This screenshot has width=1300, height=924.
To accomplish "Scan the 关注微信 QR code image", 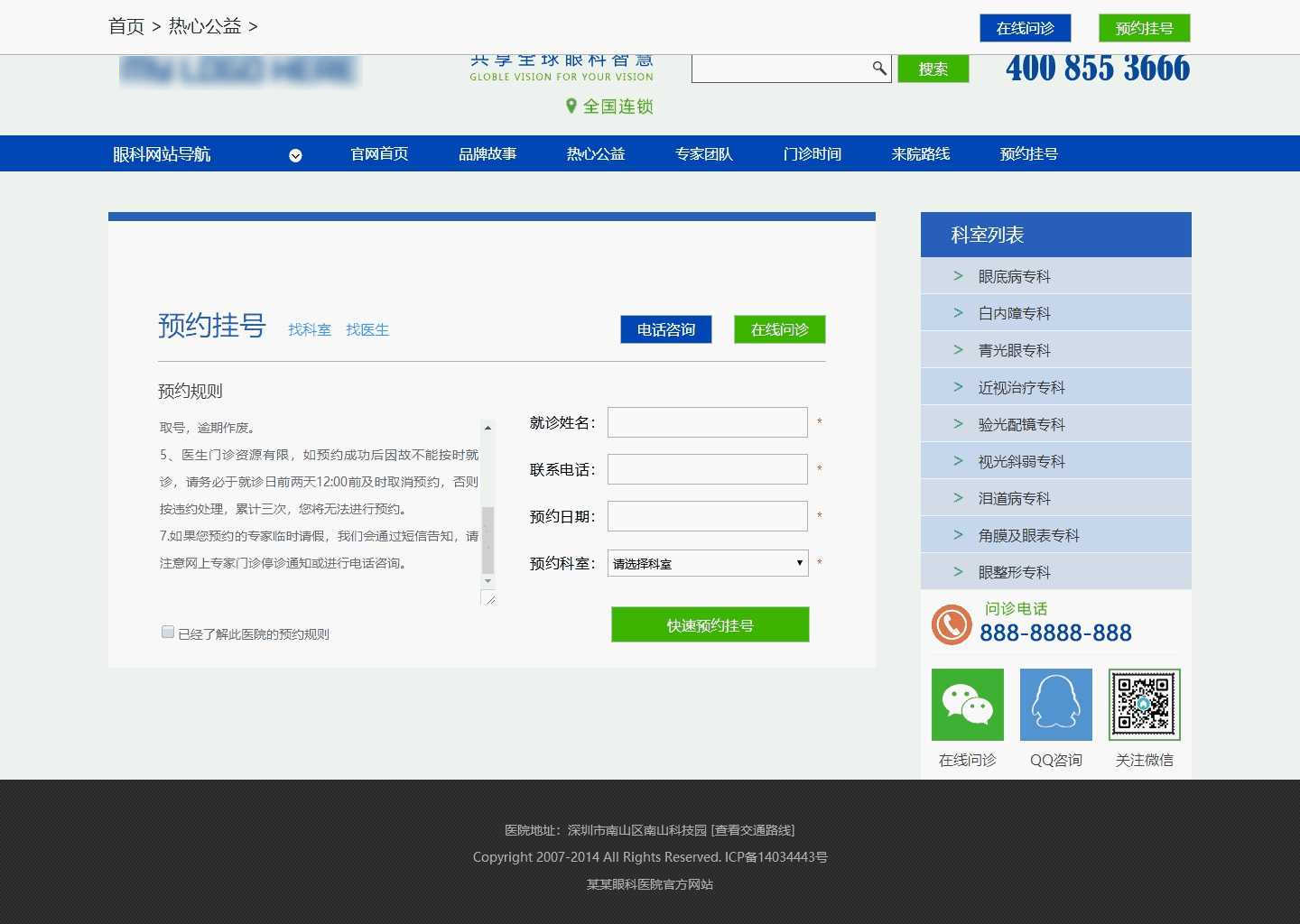I will (x=1144, y=705).
